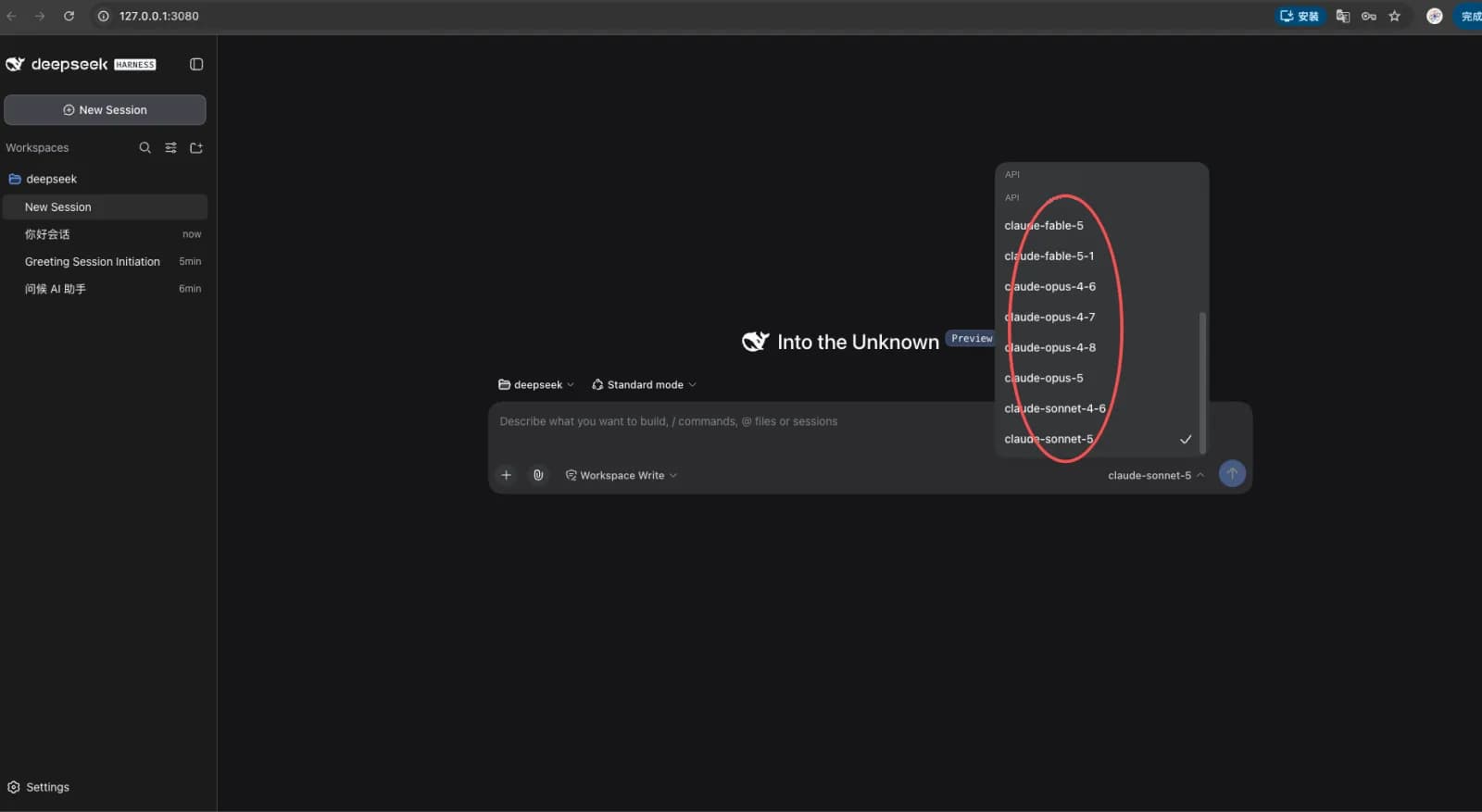The width and height of the screenshot is (1482, 812).
Task: Open browser profile avatar
Action: tap(1434, 16)
